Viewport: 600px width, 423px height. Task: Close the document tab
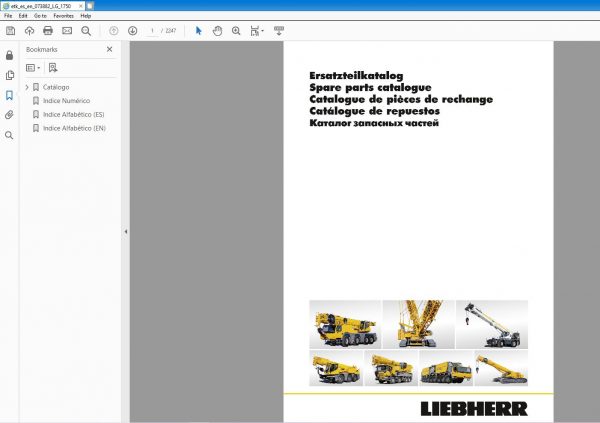[81, 6]
